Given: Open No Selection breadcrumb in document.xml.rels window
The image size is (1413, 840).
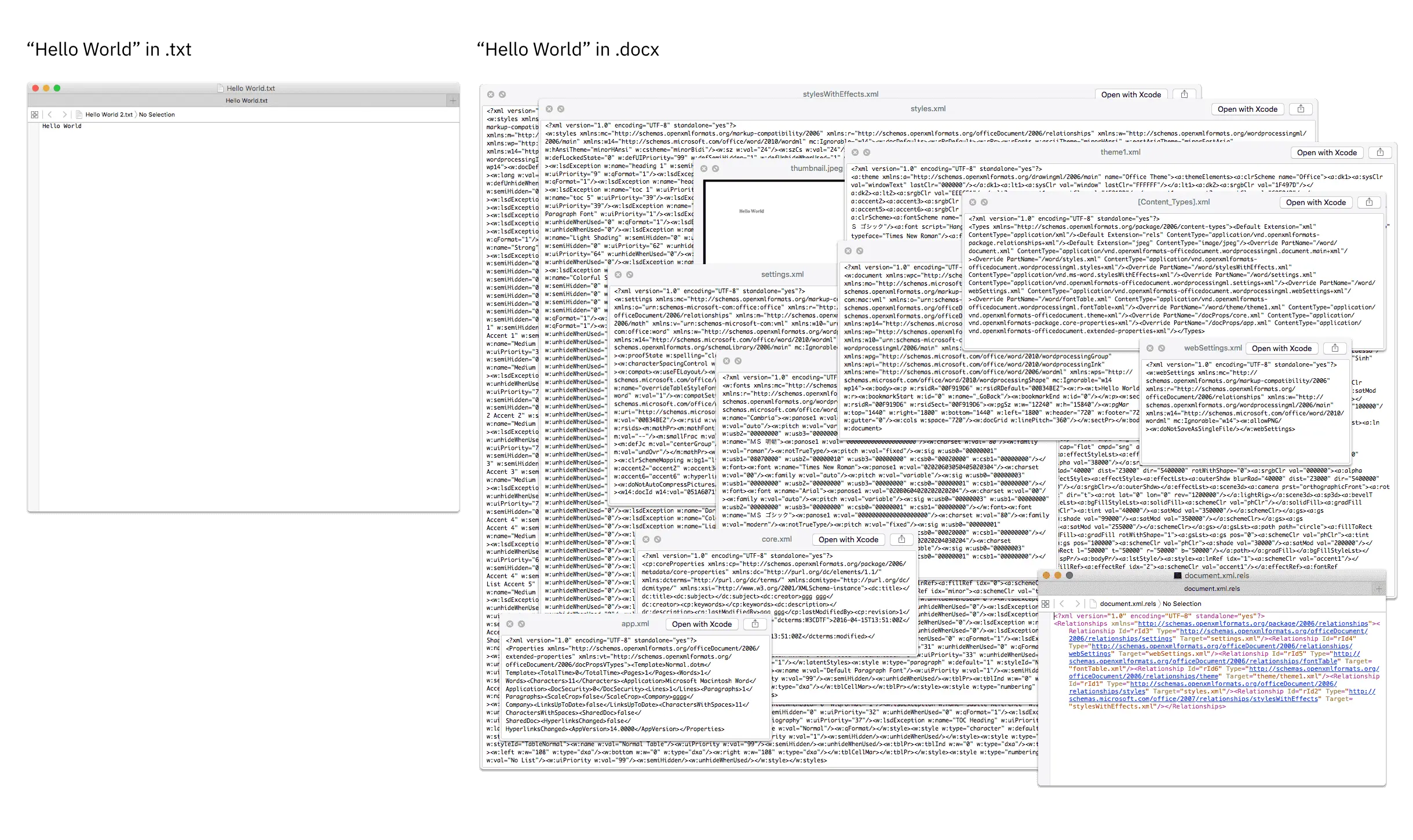Looking at the screenshot, I should (1182, 604).
